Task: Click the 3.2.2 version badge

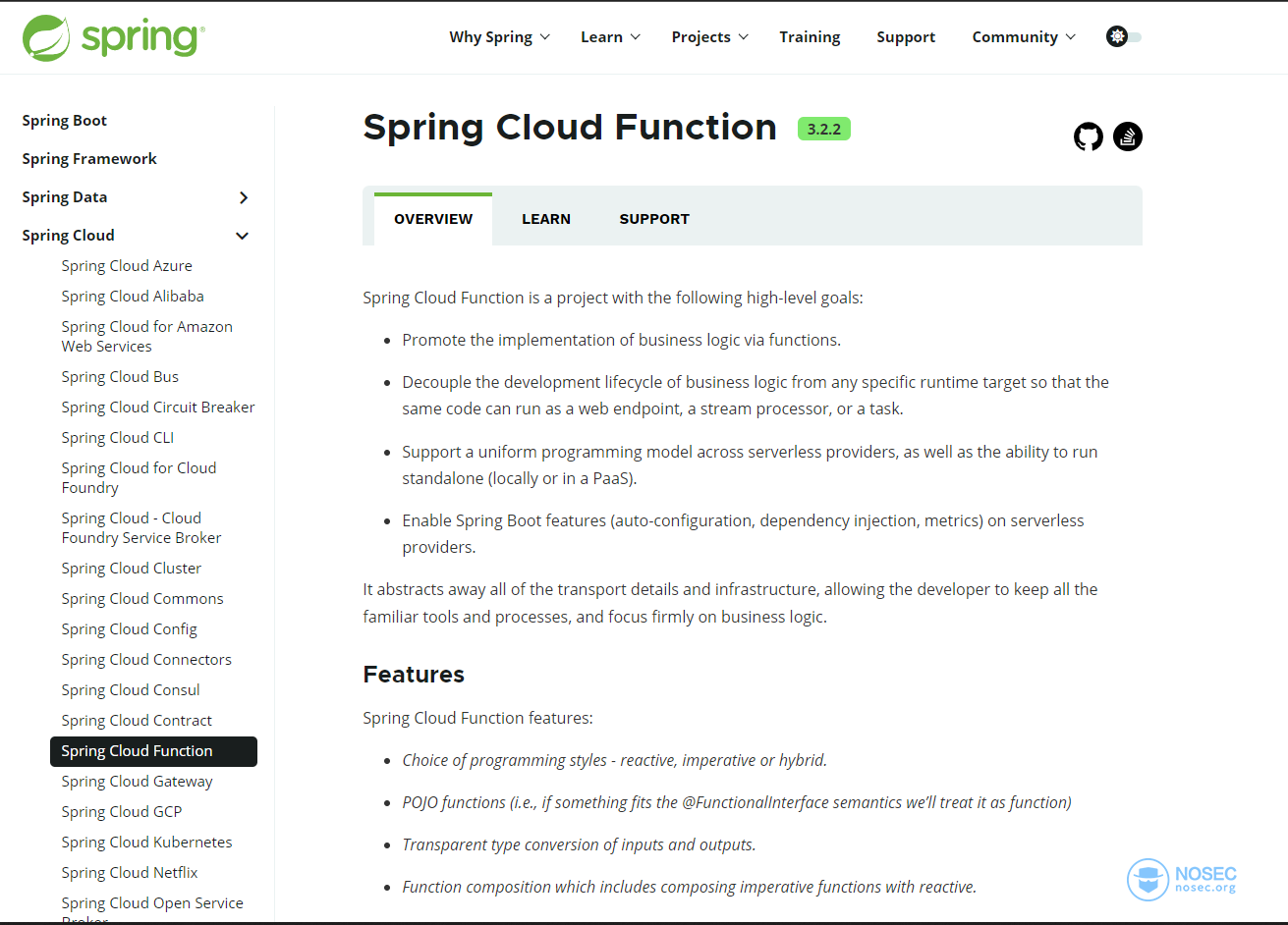Action: point(824,129)
